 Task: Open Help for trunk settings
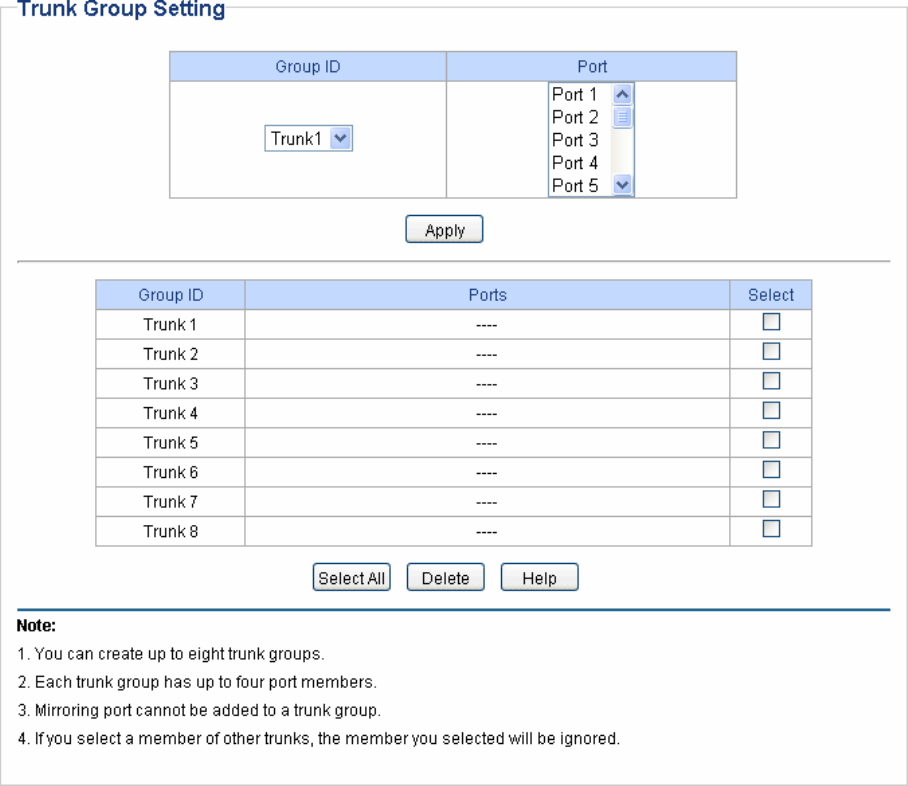click(x=539, y=578)
